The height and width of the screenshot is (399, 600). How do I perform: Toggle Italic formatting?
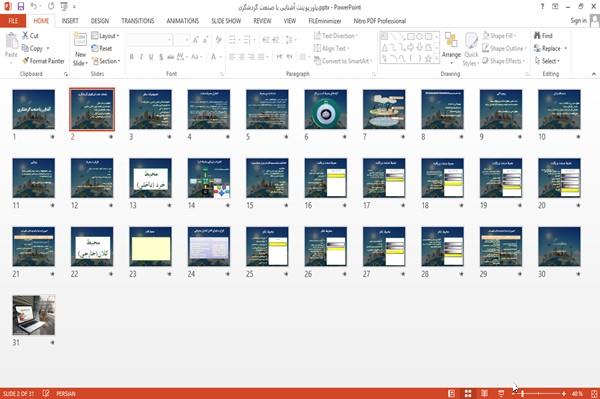click(141, 57)
